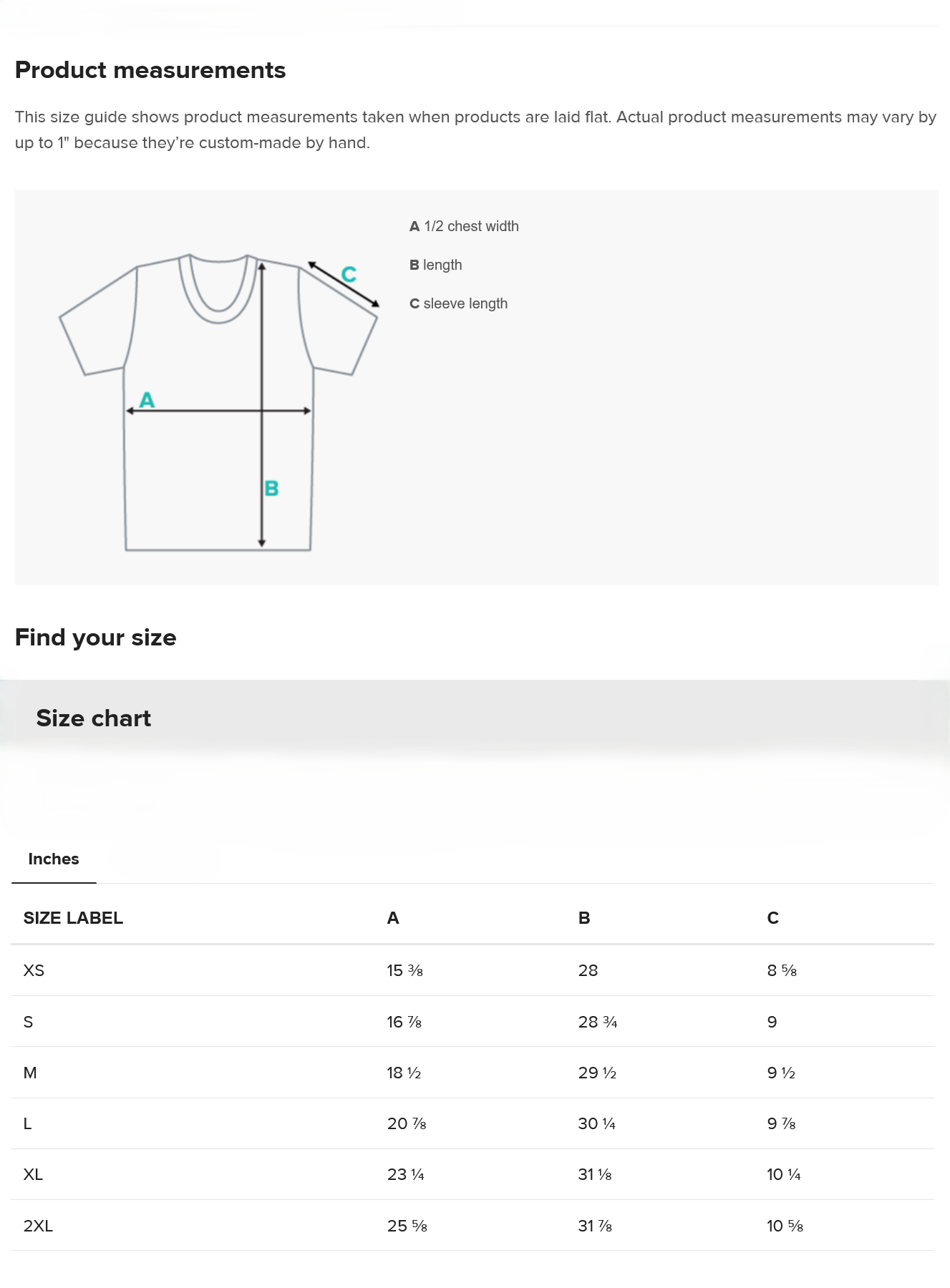Image resolution: width=950 pixels, height=1288 pixels.
Task: Select the 2XL size row label
Action: coord(38,1226)
